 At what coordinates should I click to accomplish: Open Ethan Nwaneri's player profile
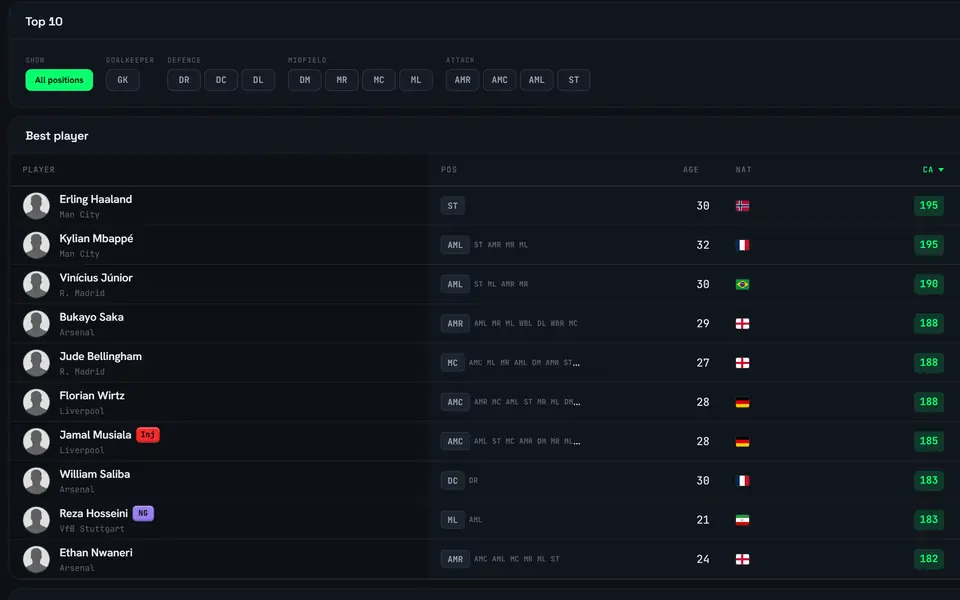96,552
